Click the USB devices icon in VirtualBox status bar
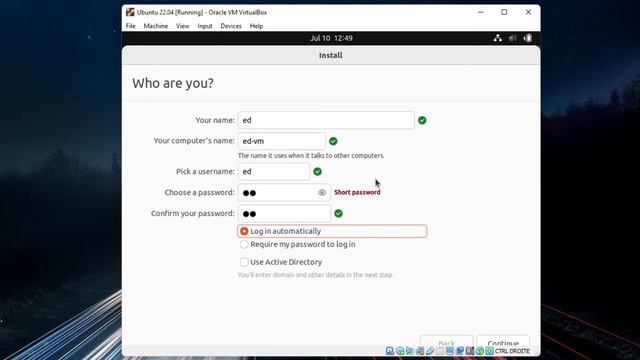Viewport: 640px width, 360px height. (x=430, y=351)
